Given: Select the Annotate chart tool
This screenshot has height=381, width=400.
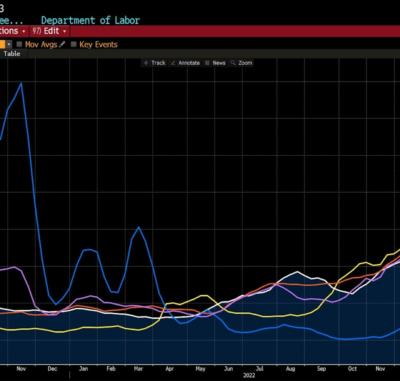Looking at the screenshot, I should 185,63.
